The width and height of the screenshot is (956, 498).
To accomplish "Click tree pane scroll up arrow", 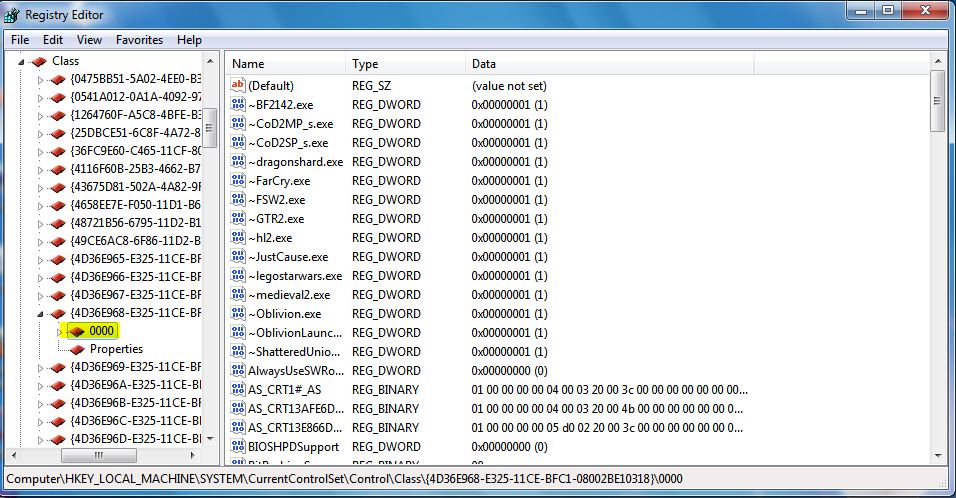I will 210,61.
